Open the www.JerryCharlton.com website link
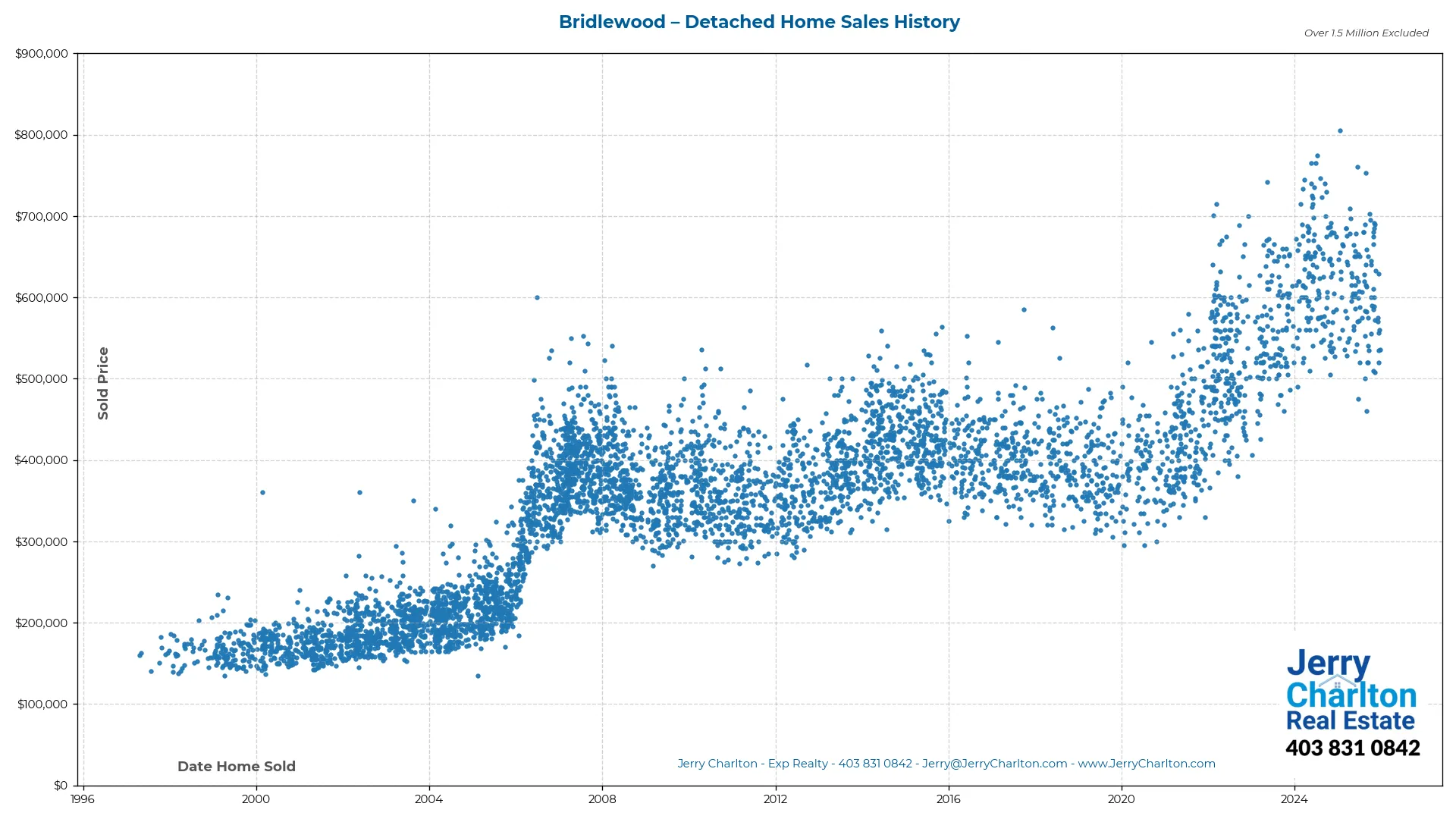1456x819 pixels. (1147, 764)
